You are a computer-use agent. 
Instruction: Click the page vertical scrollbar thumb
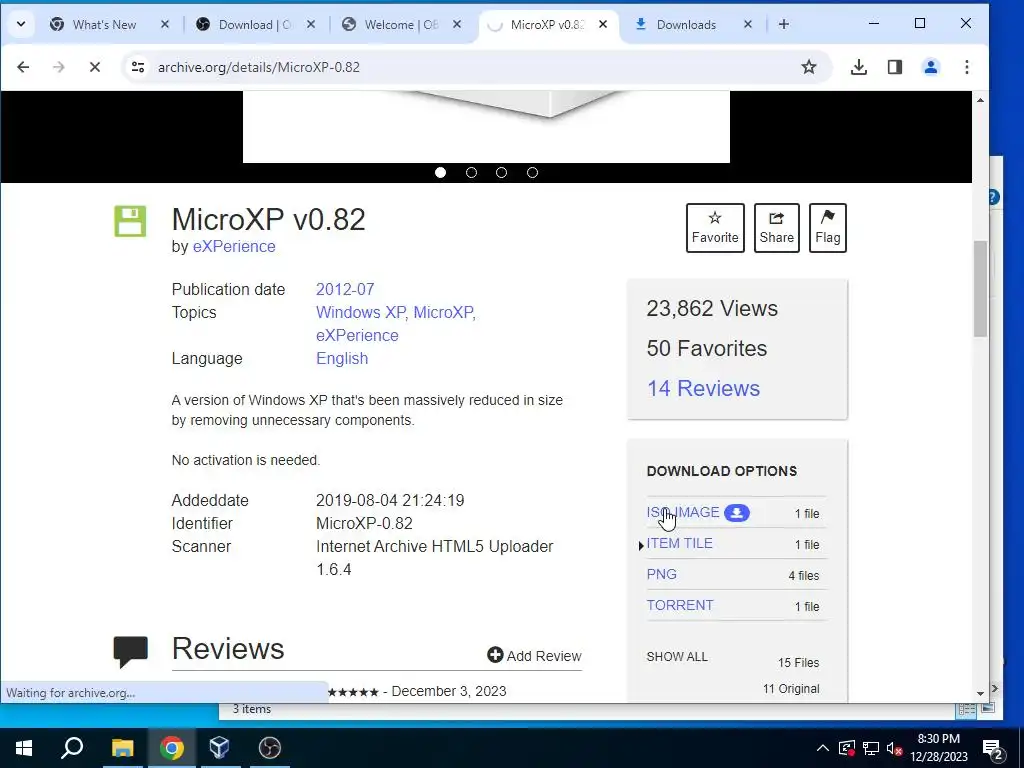pyautogui.click(x=980, y=289)
